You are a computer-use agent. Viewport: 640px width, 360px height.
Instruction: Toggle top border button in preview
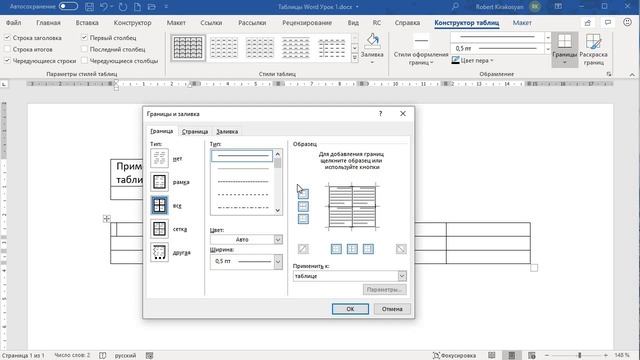pyautogui.click(x=303, y=194)
